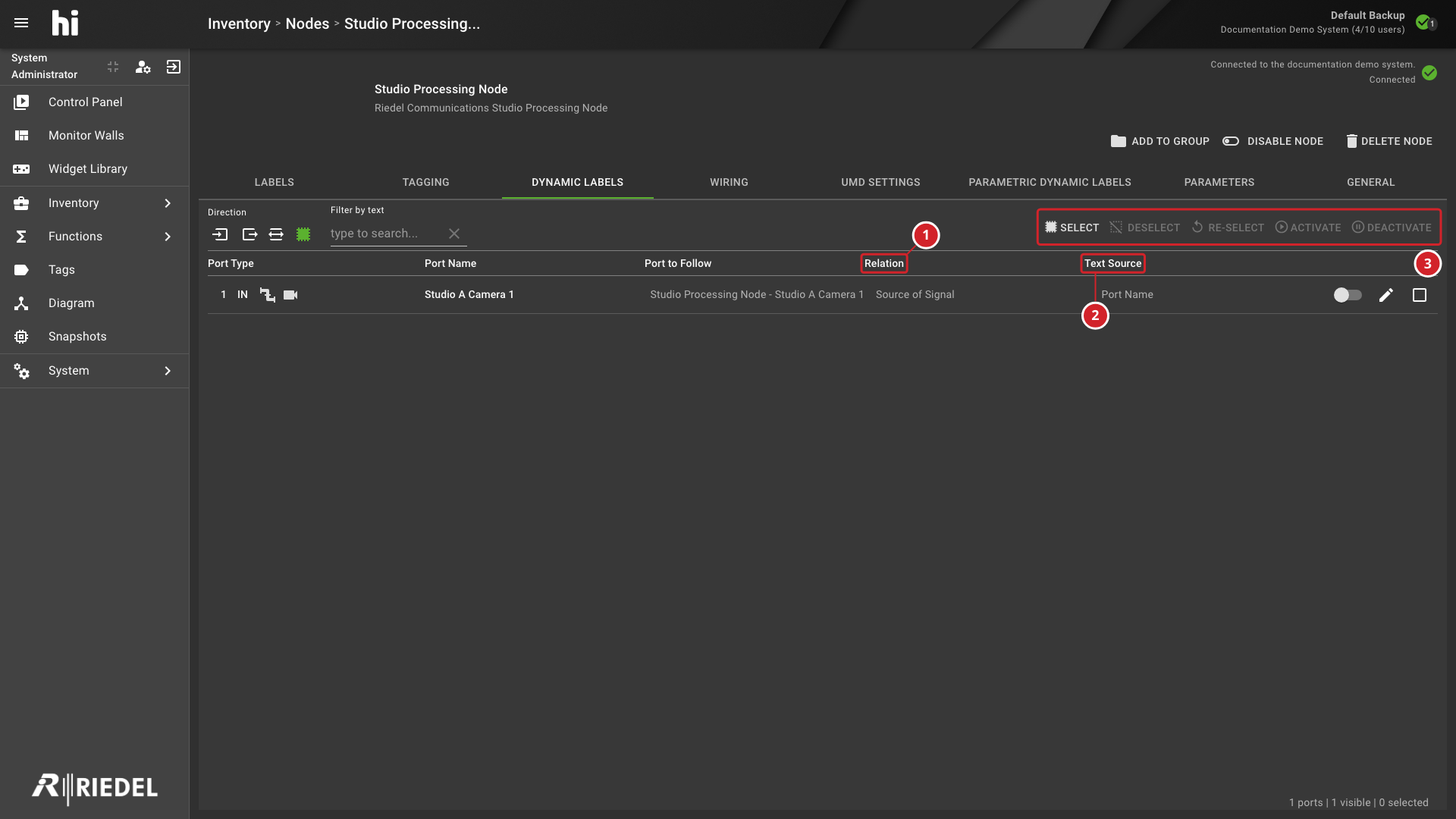Click ADD TO GROUP button

1160,141
